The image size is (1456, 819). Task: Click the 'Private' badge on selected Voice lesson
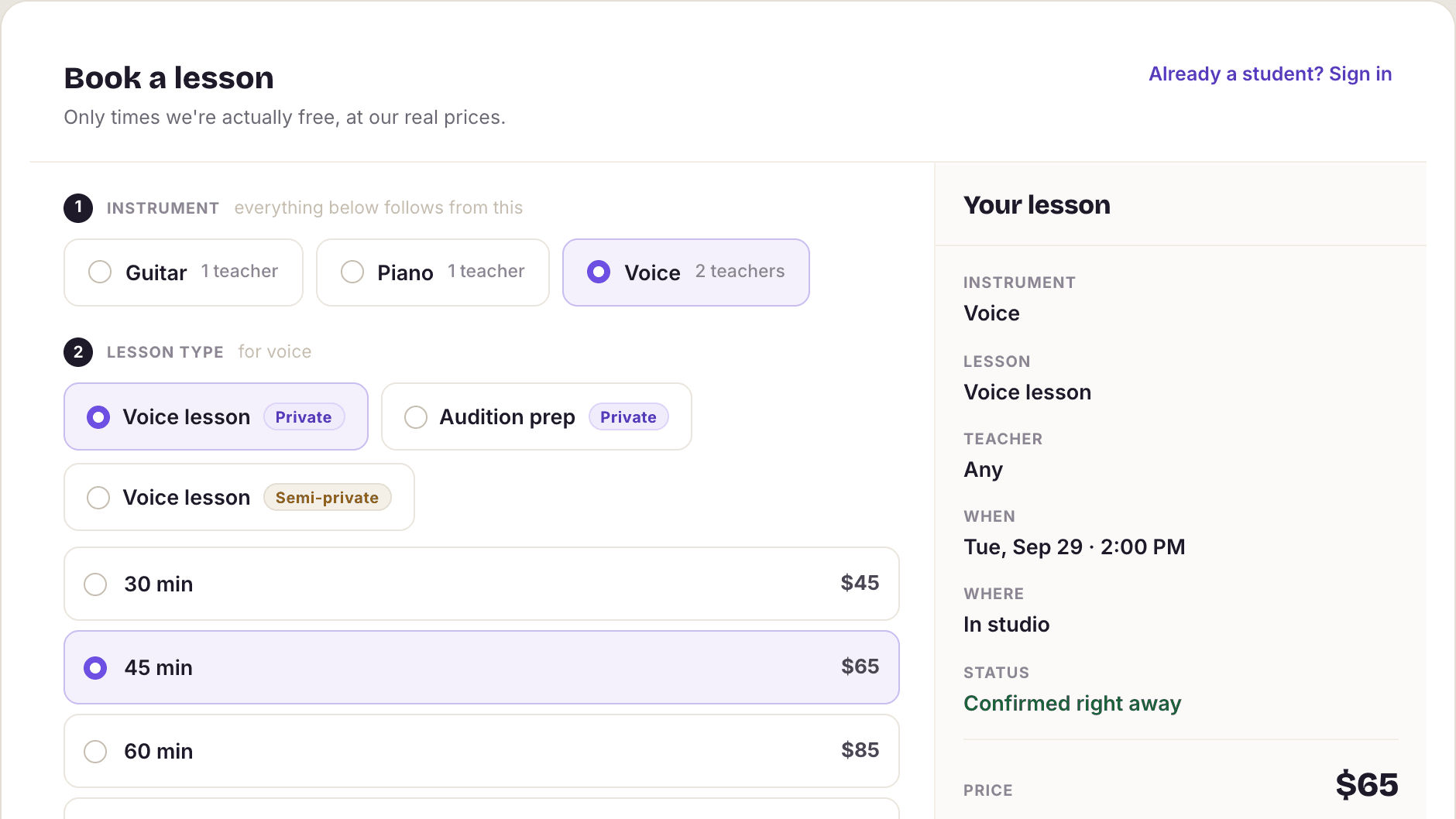tap(304, 416)
